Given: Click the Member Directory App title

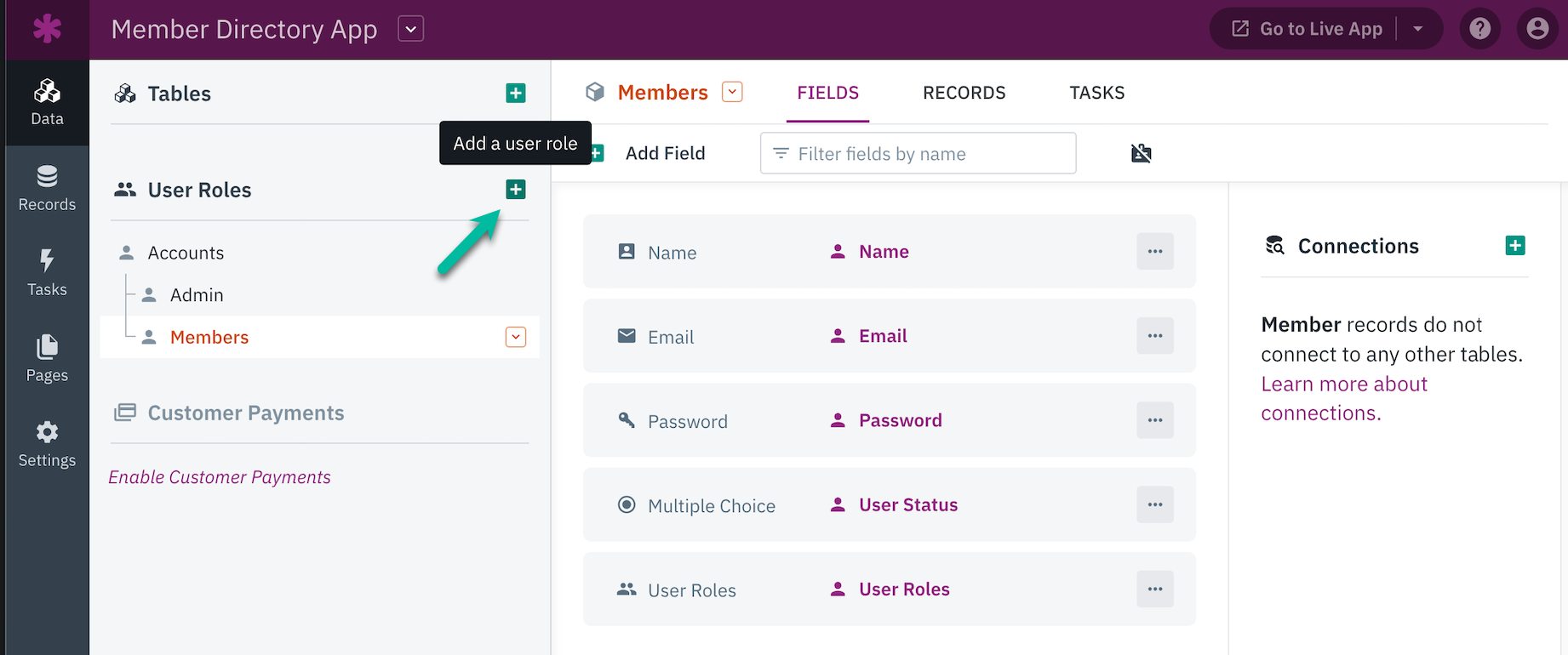Looking at the screenshot, I should (x=244, y=29).
